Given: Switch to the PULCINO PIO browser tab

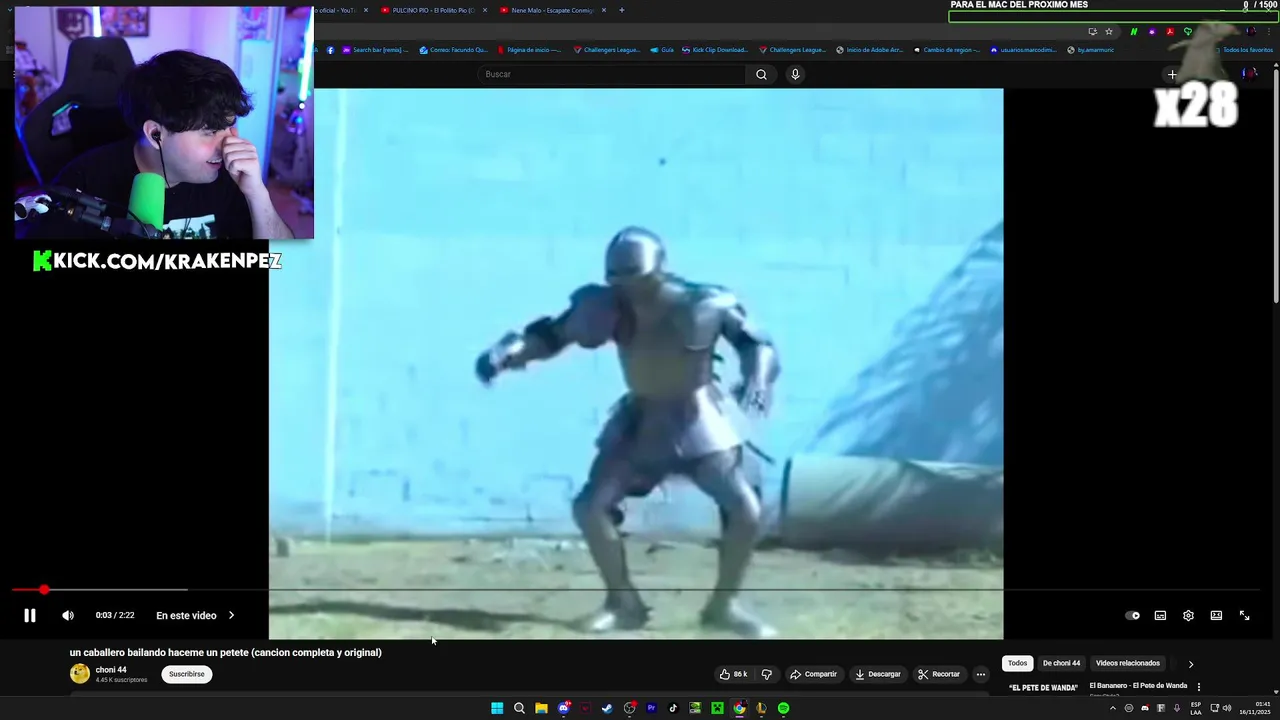Looking at the screenshot, I should tap(433, 10).
